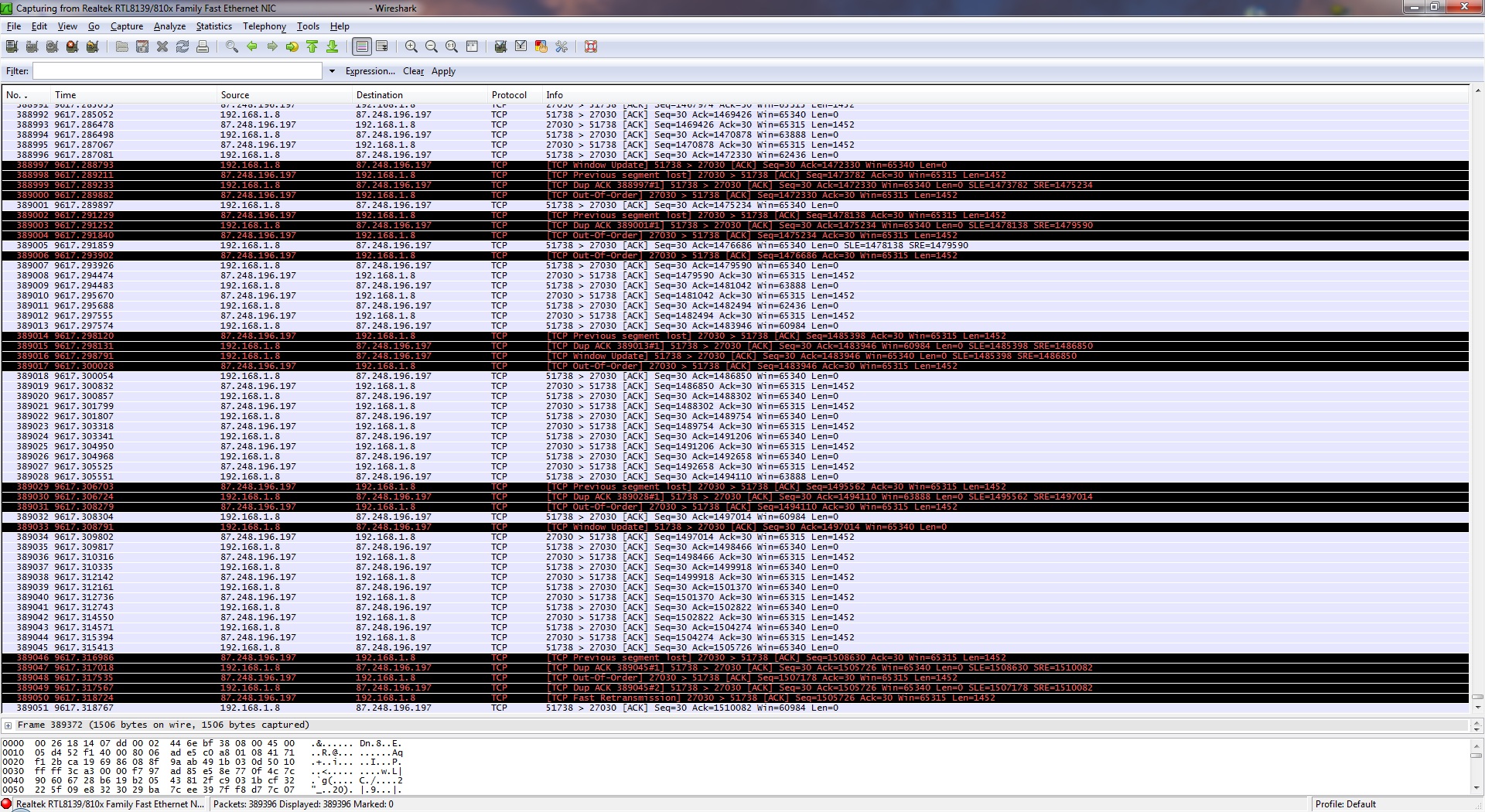
Task: Open the toolbar Help lifebuoy icon
Action: (591, 47)
